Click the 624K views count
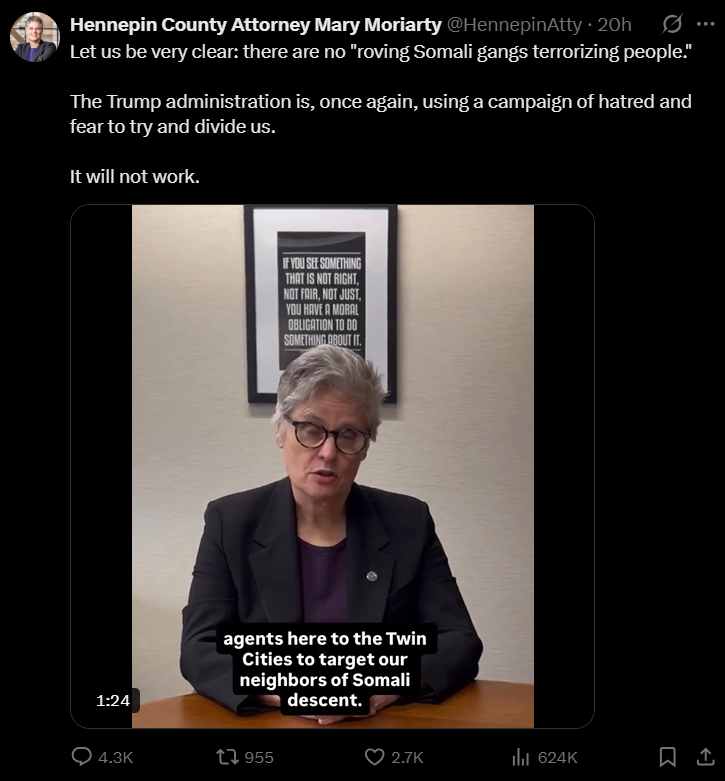725x781 pixels. (558, 758)
